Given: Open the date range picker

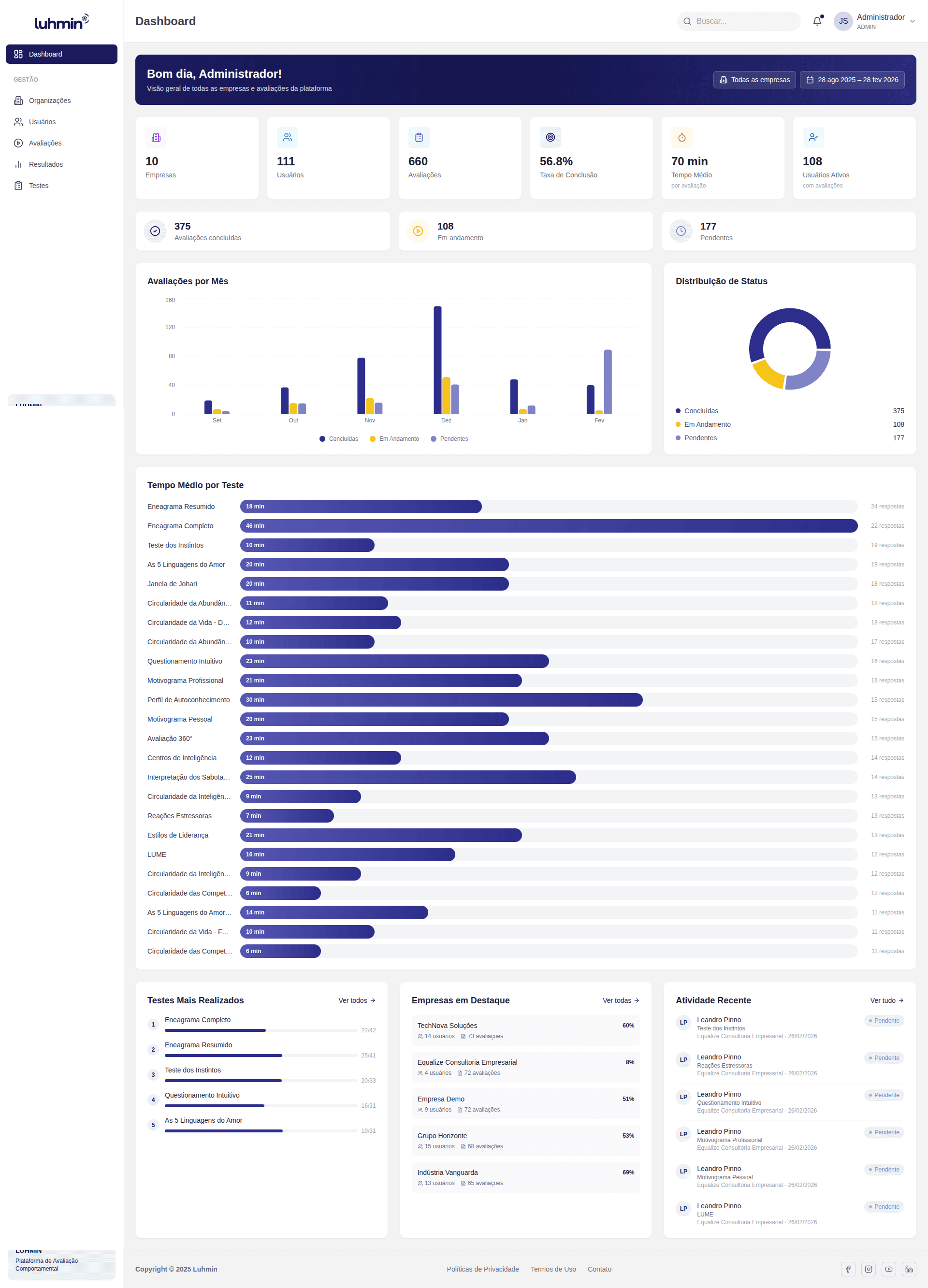Looking at the screenshot, I should tap(852, 80).
